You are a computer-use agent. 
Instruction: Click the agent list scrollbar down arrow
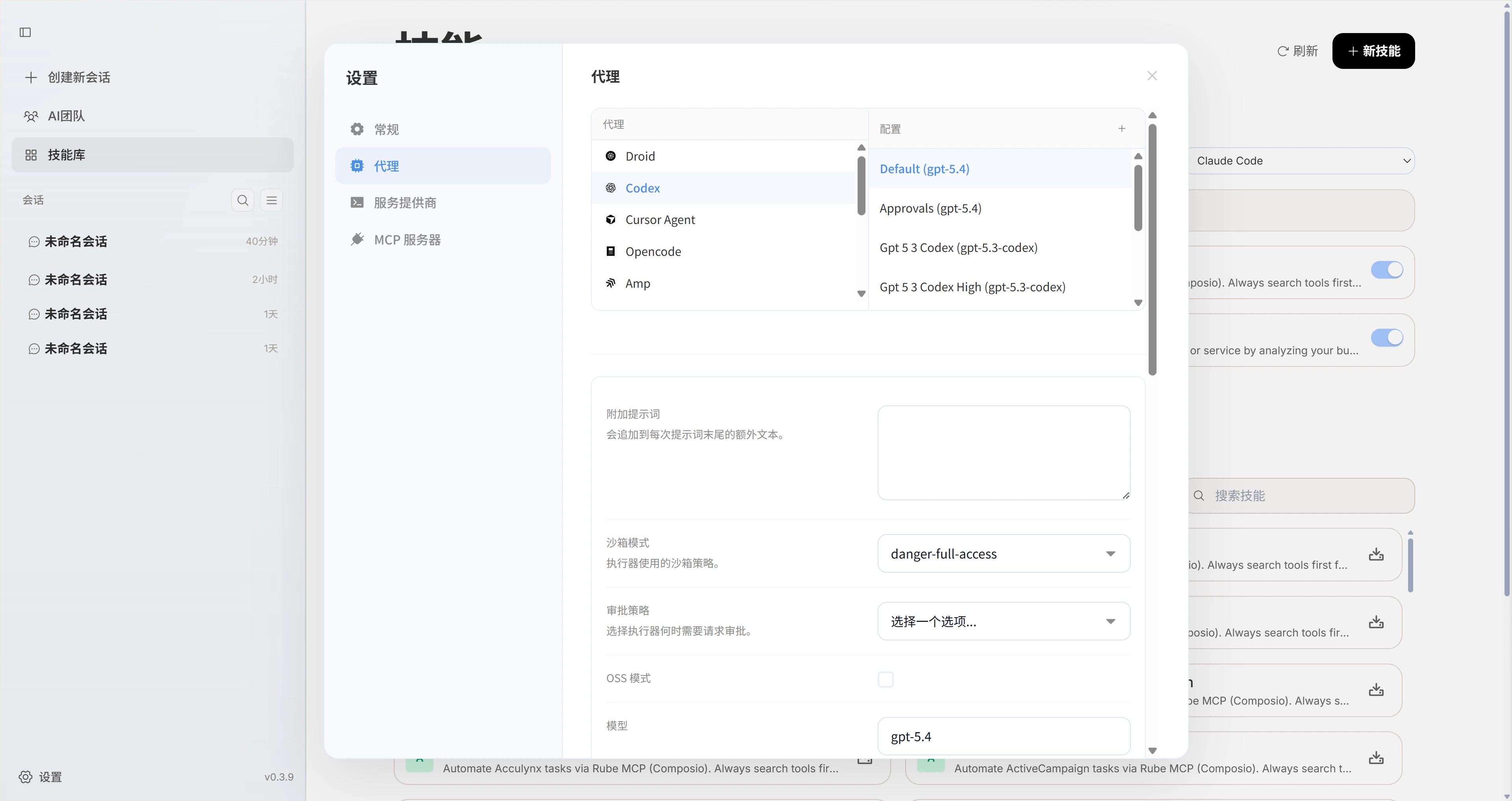tap(861, 294)
